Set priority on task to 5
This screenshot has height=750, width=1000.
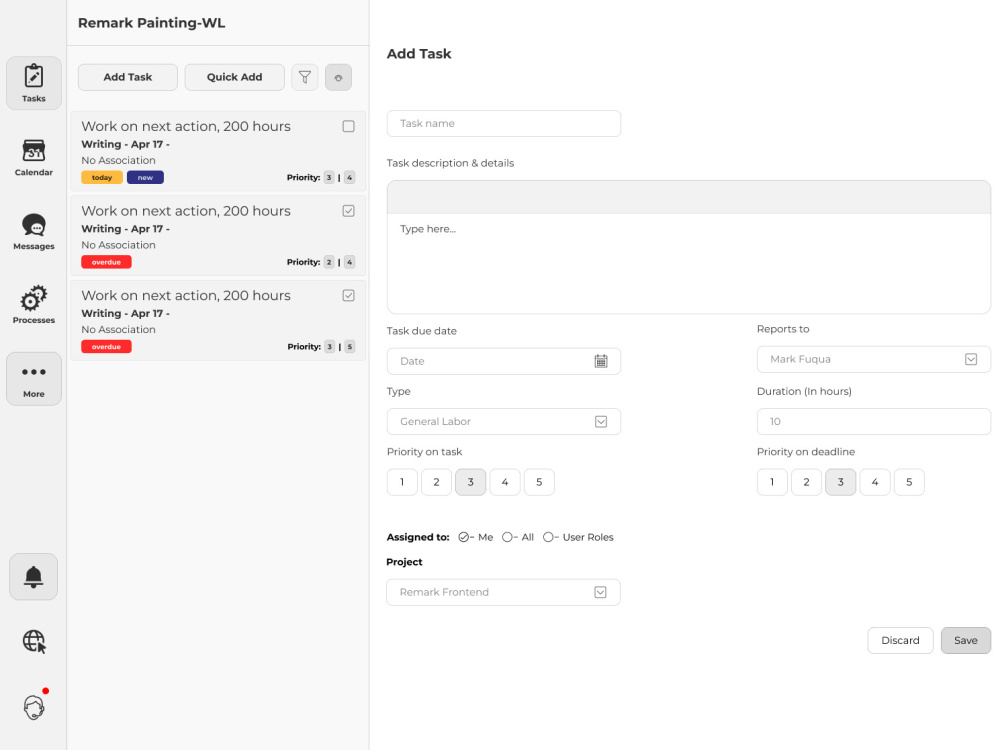pos(539,482)
